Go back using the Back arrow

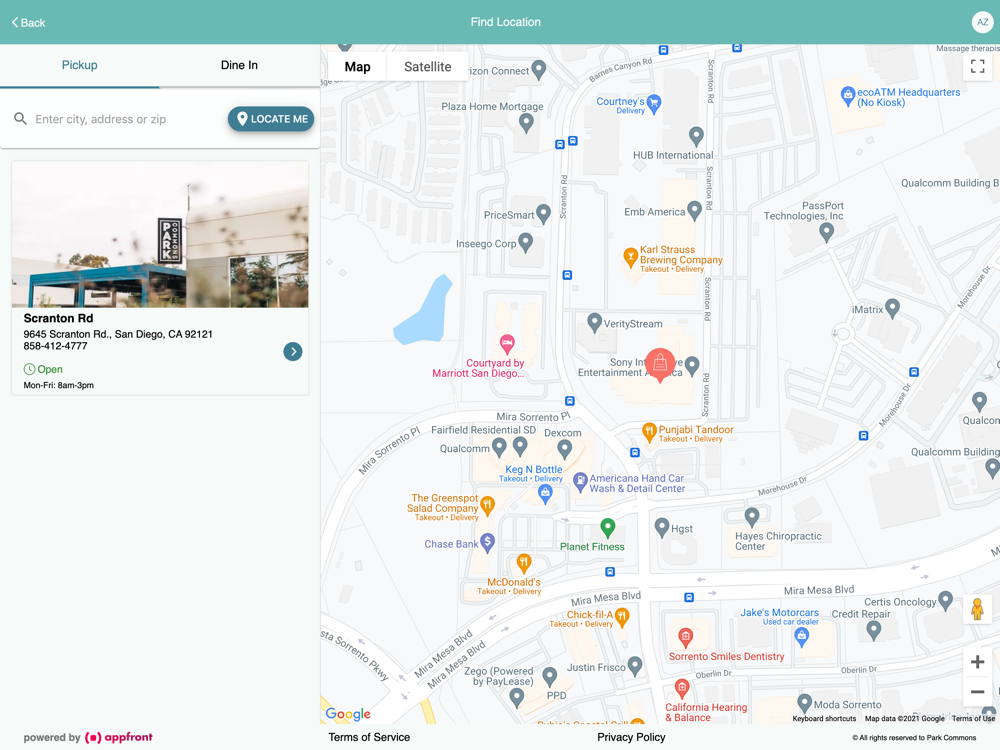pyautogui.click(x=29, y=22)
